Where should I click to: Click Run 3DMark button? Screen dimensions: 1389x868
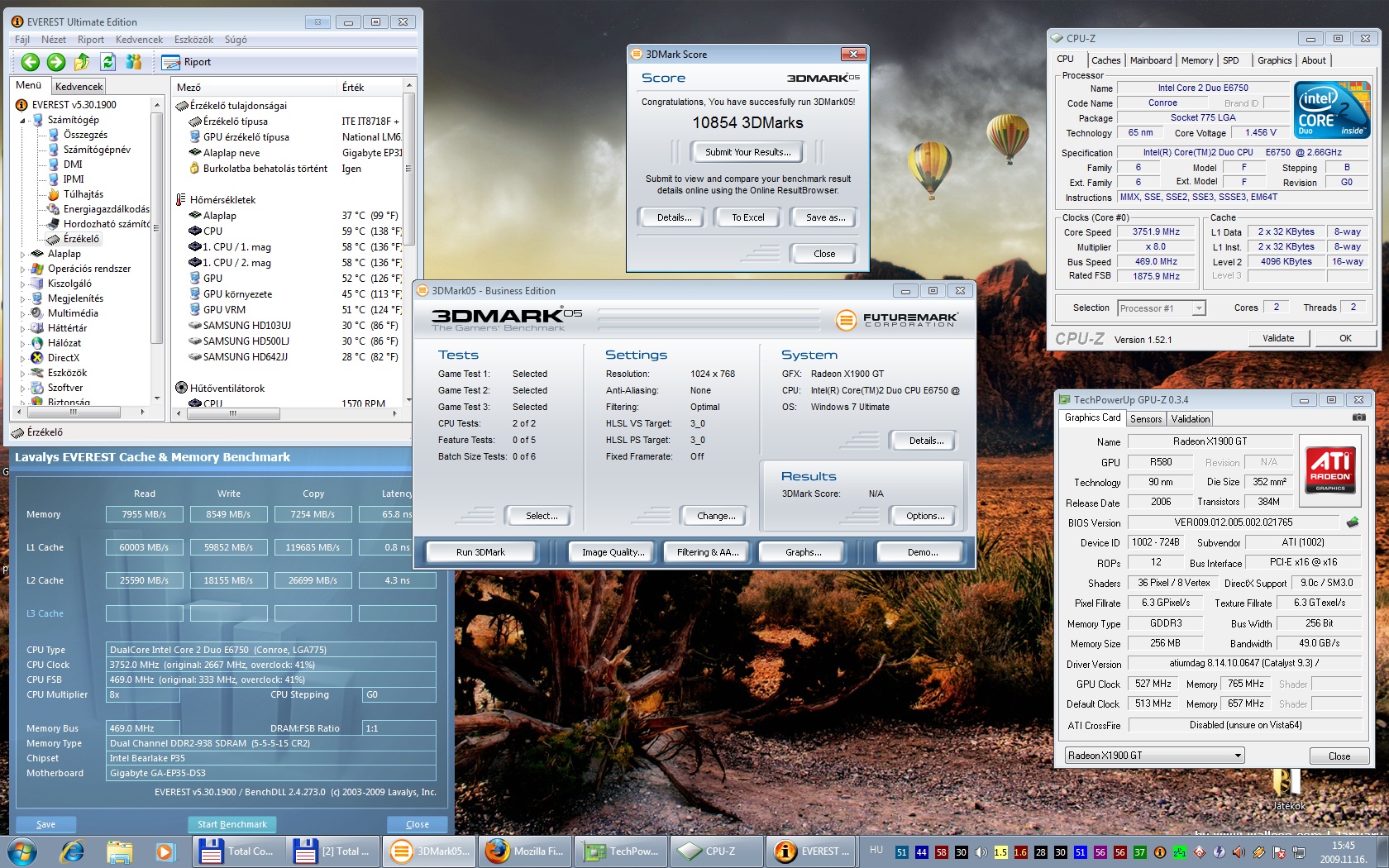(480, 552)
